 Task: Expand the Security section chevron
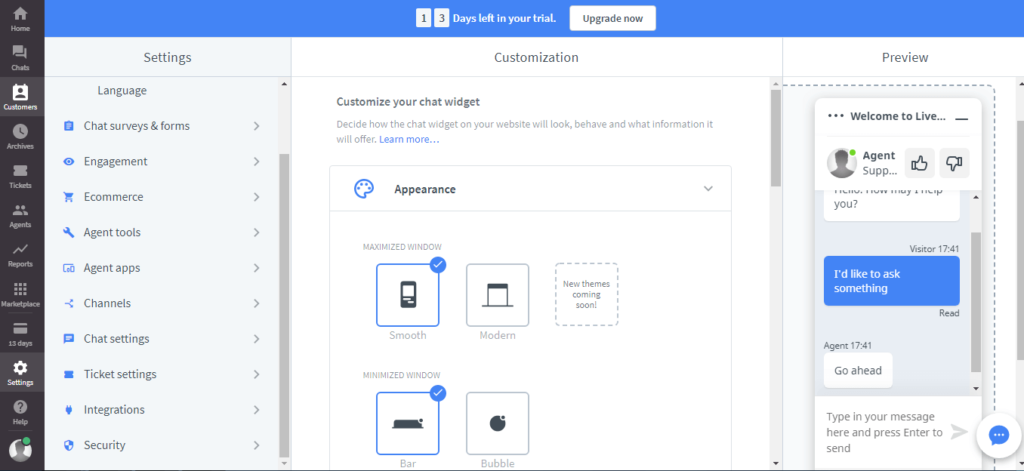[257, 445]
